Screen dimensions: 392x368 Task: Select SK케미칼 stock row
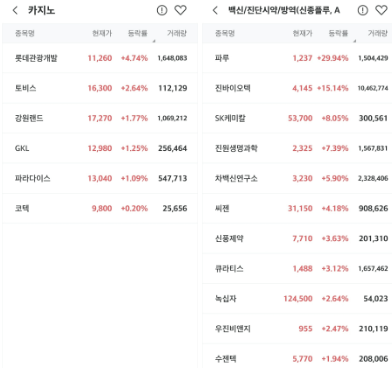pos(297,118)
